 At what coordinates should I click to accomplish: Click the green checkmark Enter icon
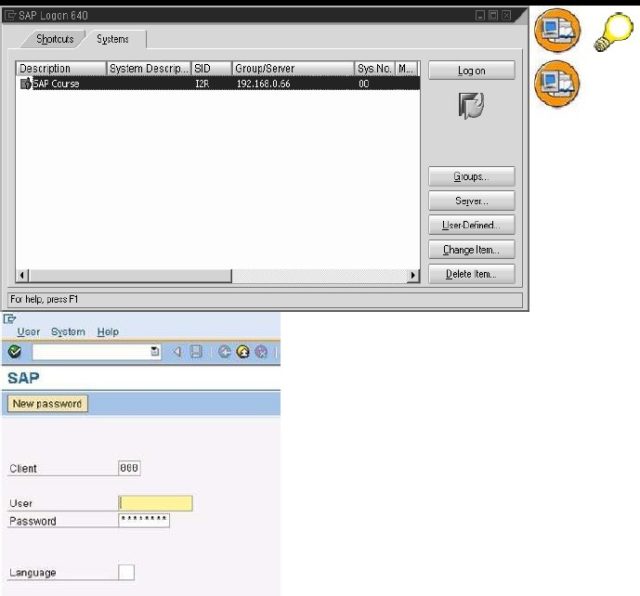[x=15, y=351]
